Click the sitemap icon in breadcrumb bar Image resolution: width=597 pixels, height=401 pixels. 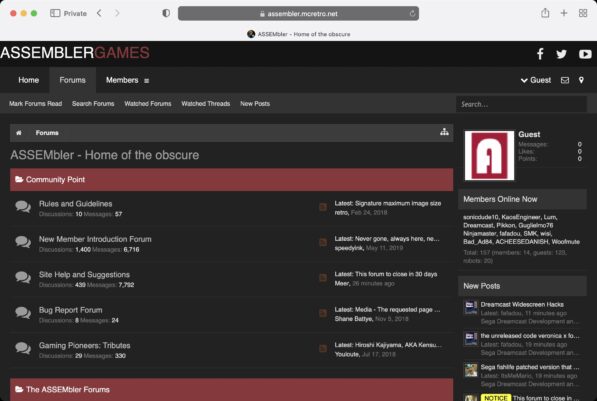[444, 132]
